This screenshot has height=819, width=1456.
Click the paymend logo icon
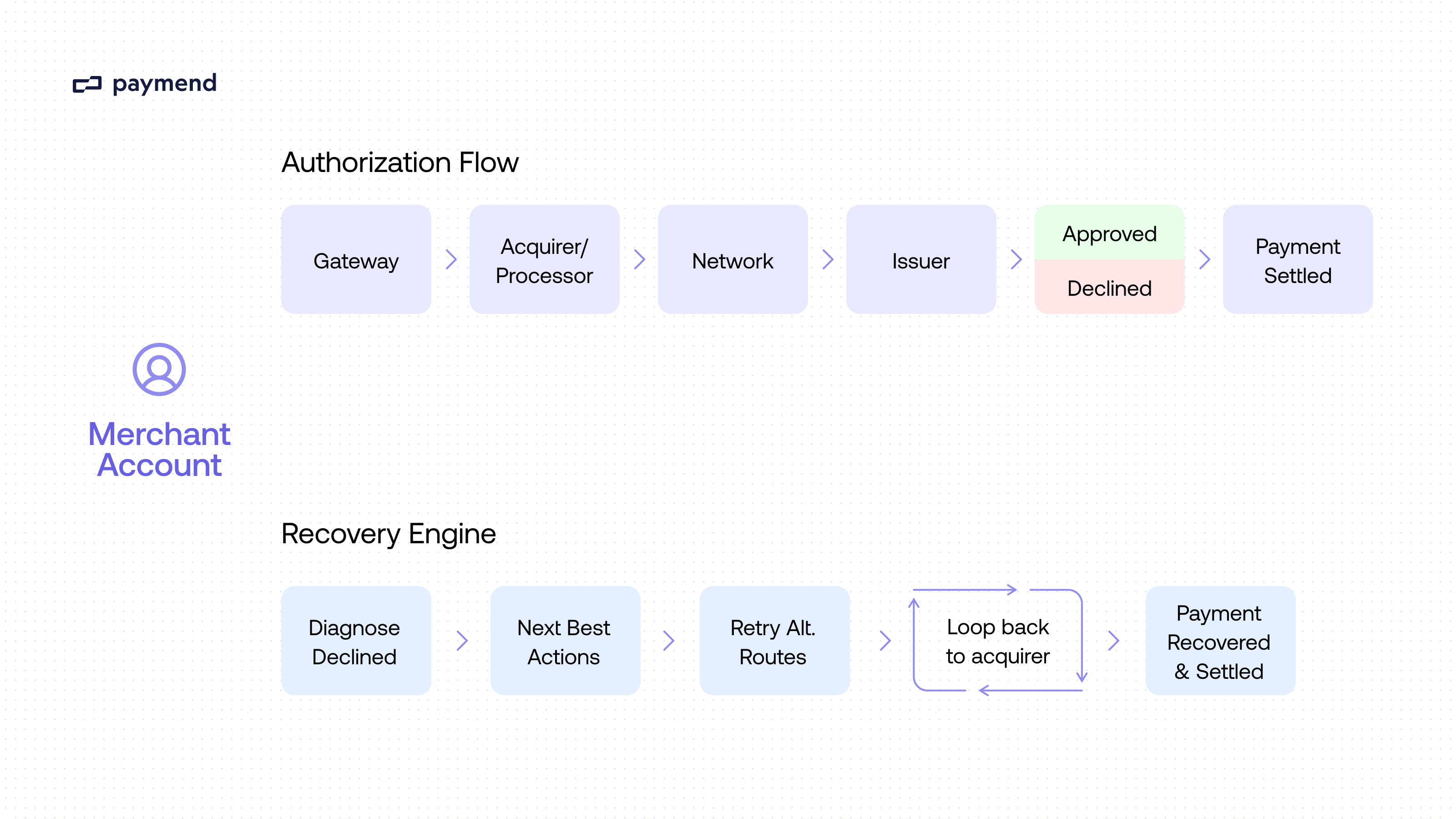click(88, 85)
